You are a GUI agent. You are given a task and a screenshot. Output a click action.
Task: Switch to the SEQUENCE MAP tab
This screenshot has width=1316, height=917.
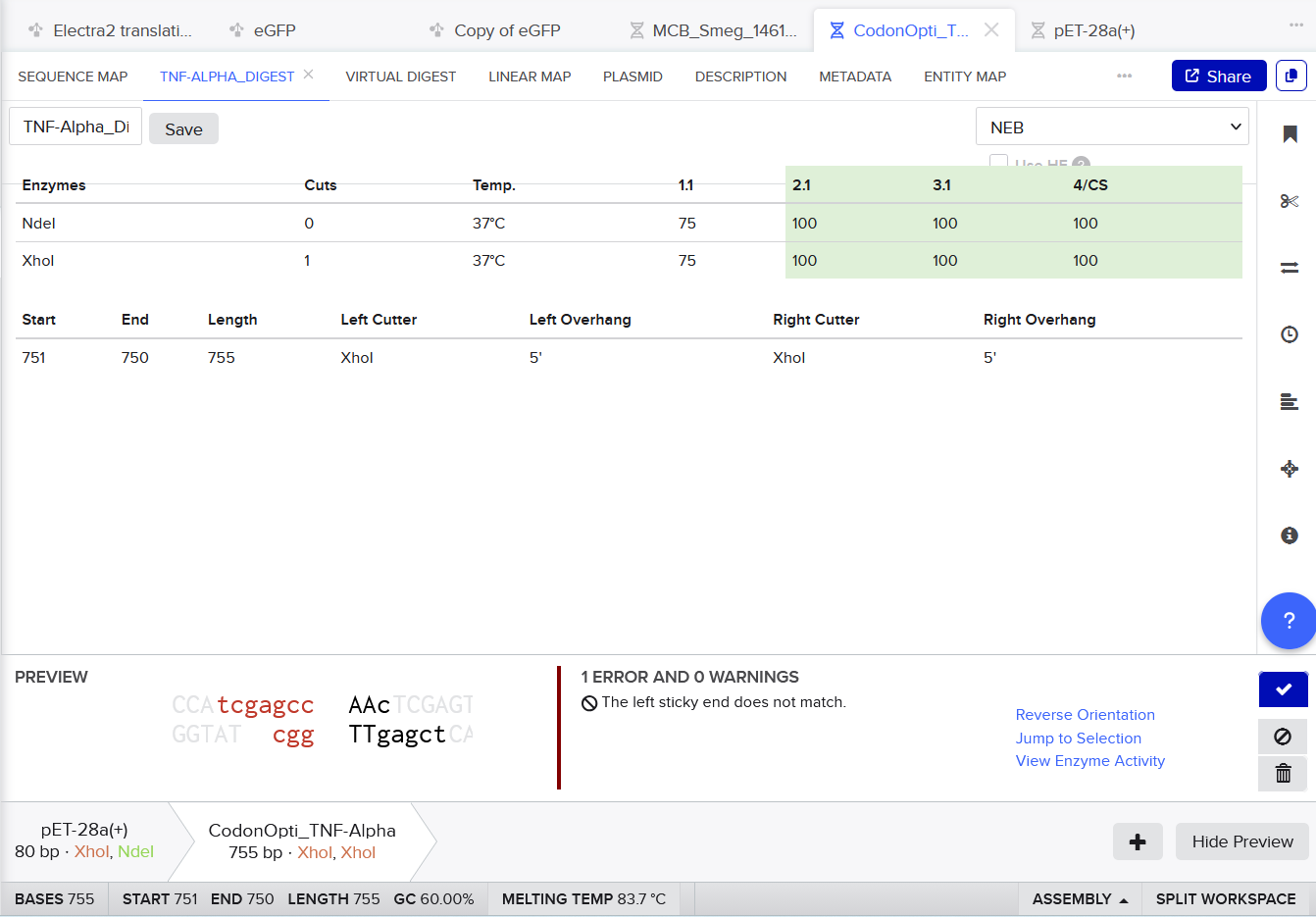pos(73,76)
